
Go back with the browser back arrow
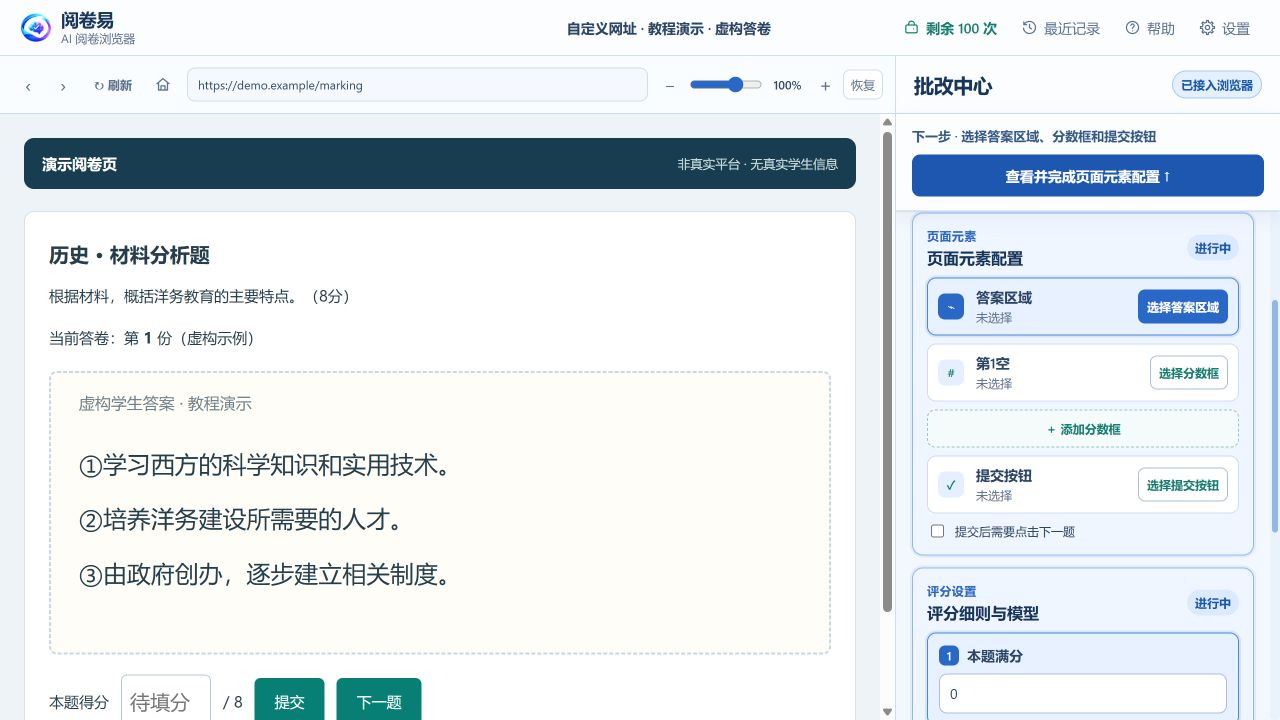click(x=28, y=86)
